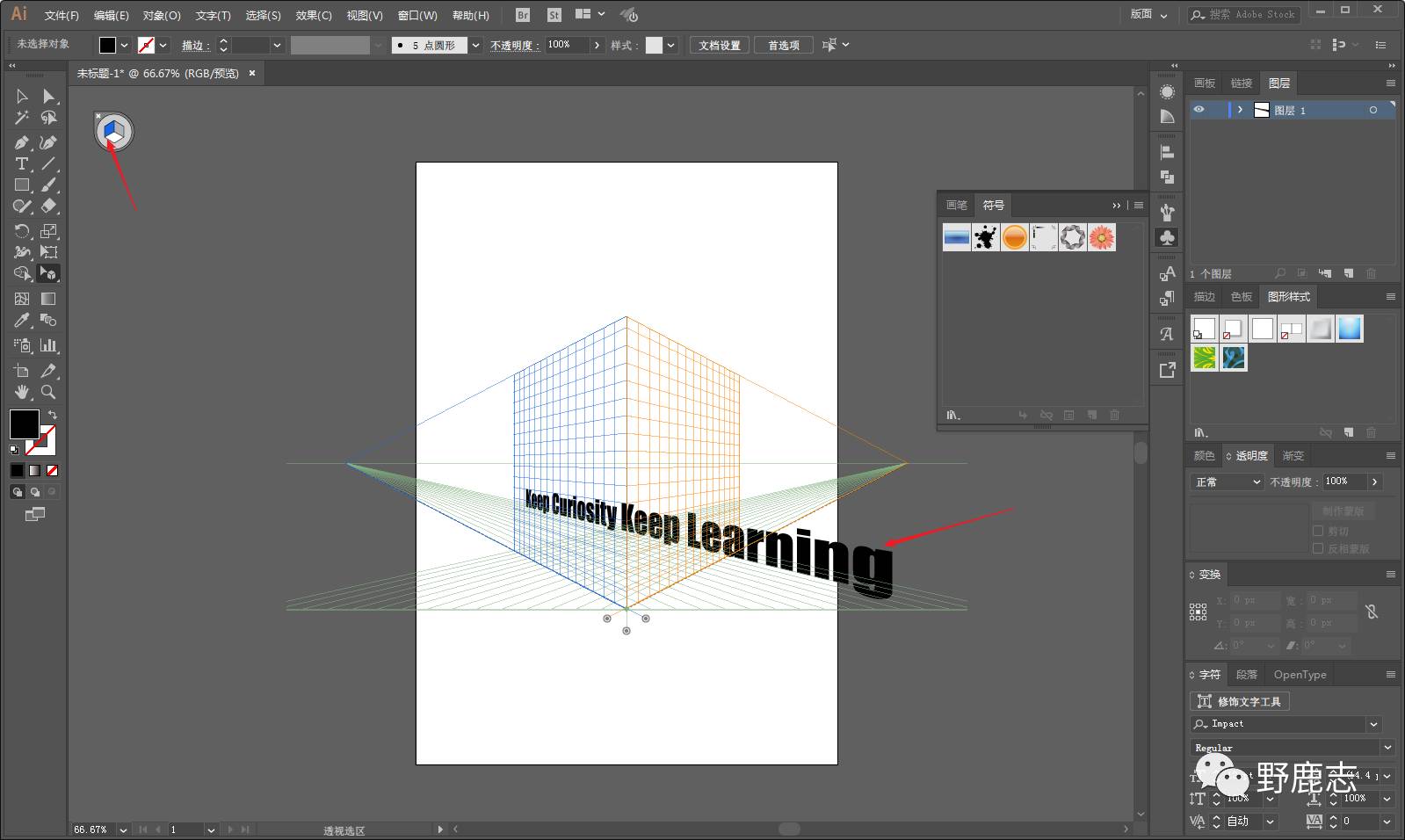Enable the 剪切 checkbox
Viewport: 1405px width, 840px height.
[x=1317, y=531]
